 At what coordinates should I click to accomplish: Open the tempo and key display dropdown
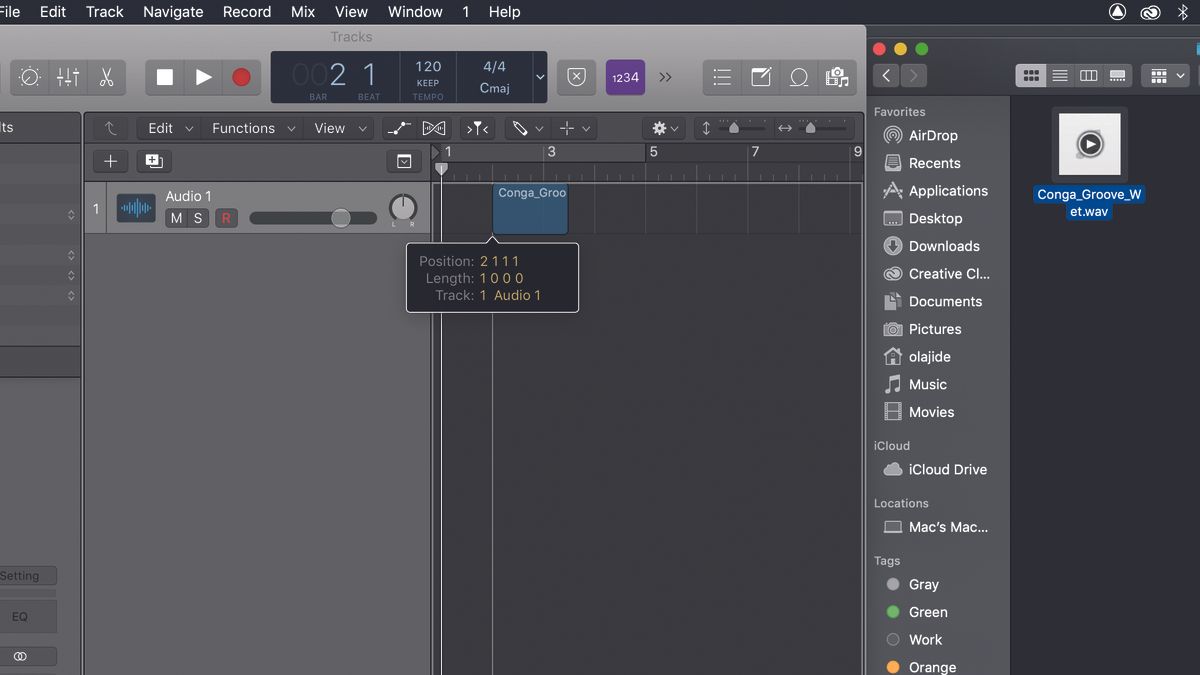point(540,77)
